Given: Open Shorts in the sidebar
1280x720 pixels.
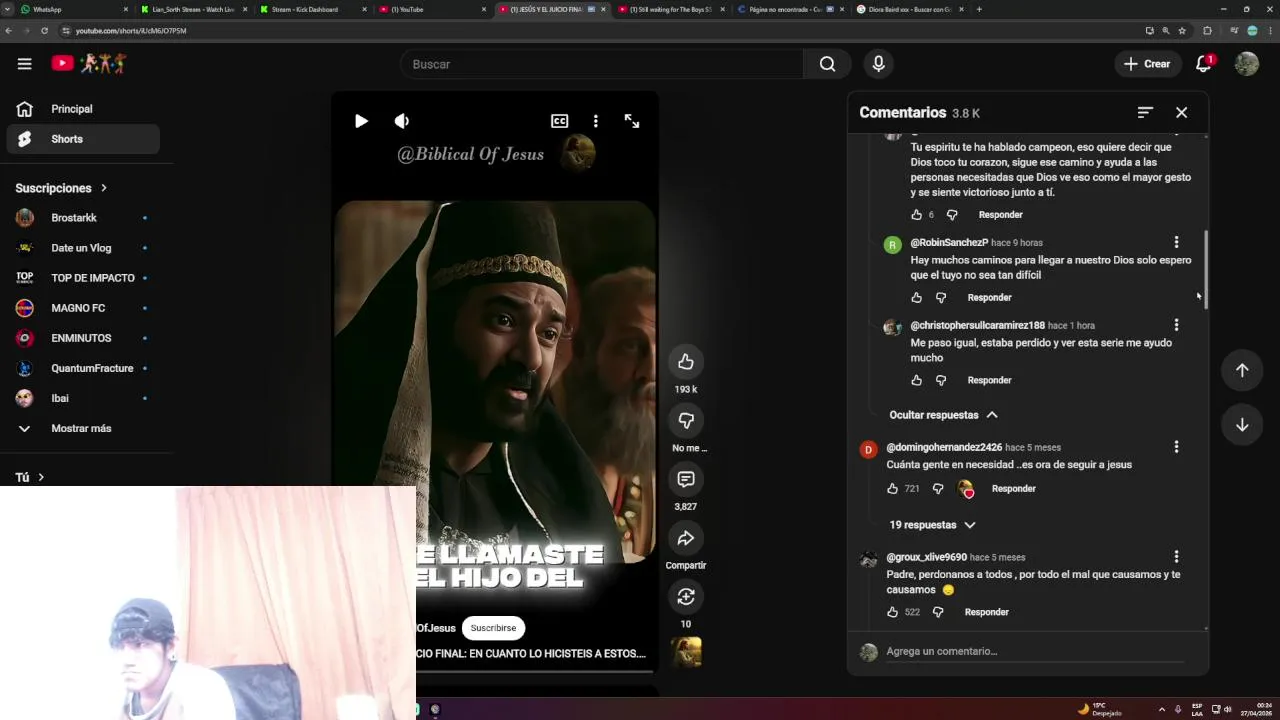Looking at the screenshot, I should 83,139.
